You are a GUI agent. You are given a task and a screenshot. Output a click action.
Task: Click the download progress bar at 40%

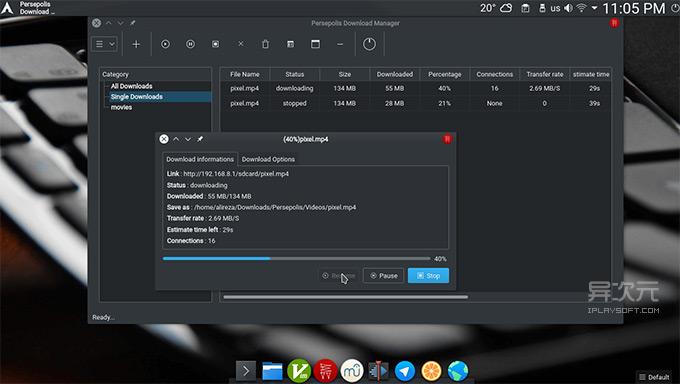click(296, 259)
